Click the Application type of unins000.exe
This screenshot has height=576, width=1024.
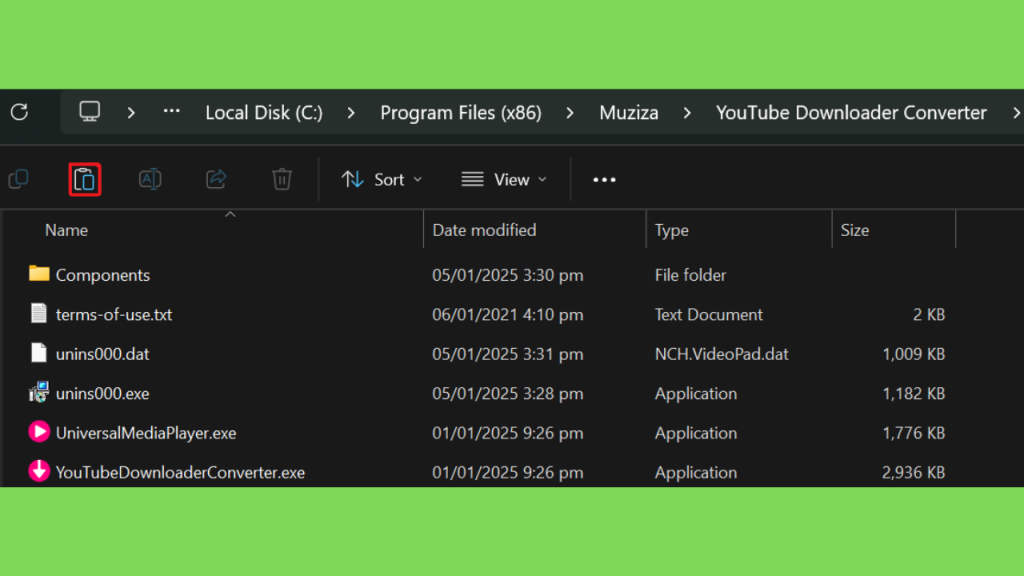coord(696,394)
